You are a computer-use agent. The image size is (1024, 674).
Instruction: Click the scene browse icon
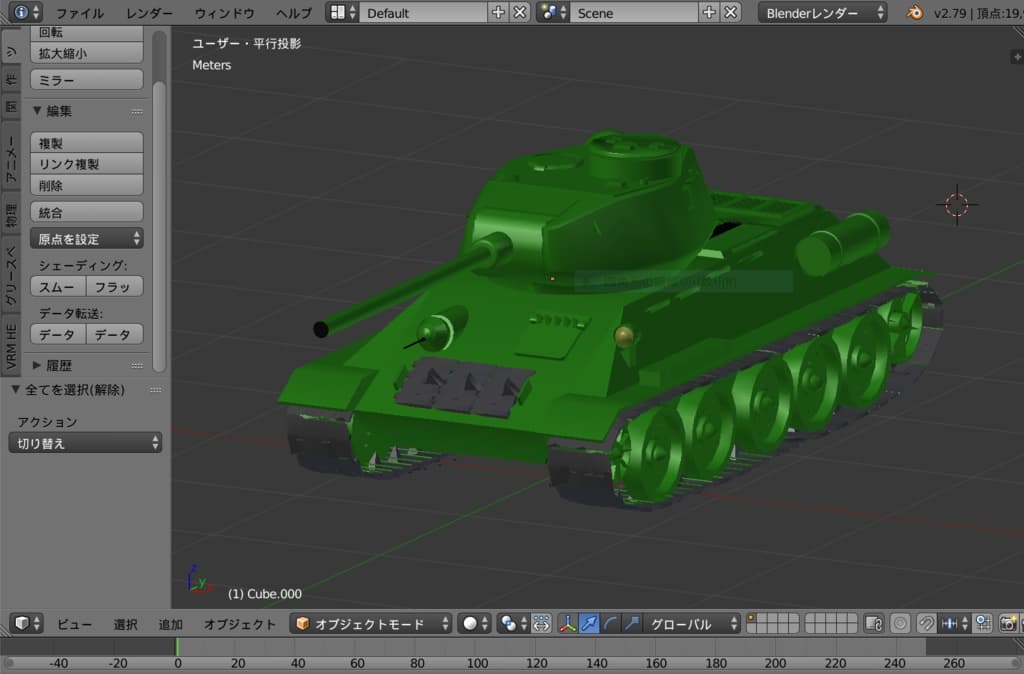[x=554, y=12]
